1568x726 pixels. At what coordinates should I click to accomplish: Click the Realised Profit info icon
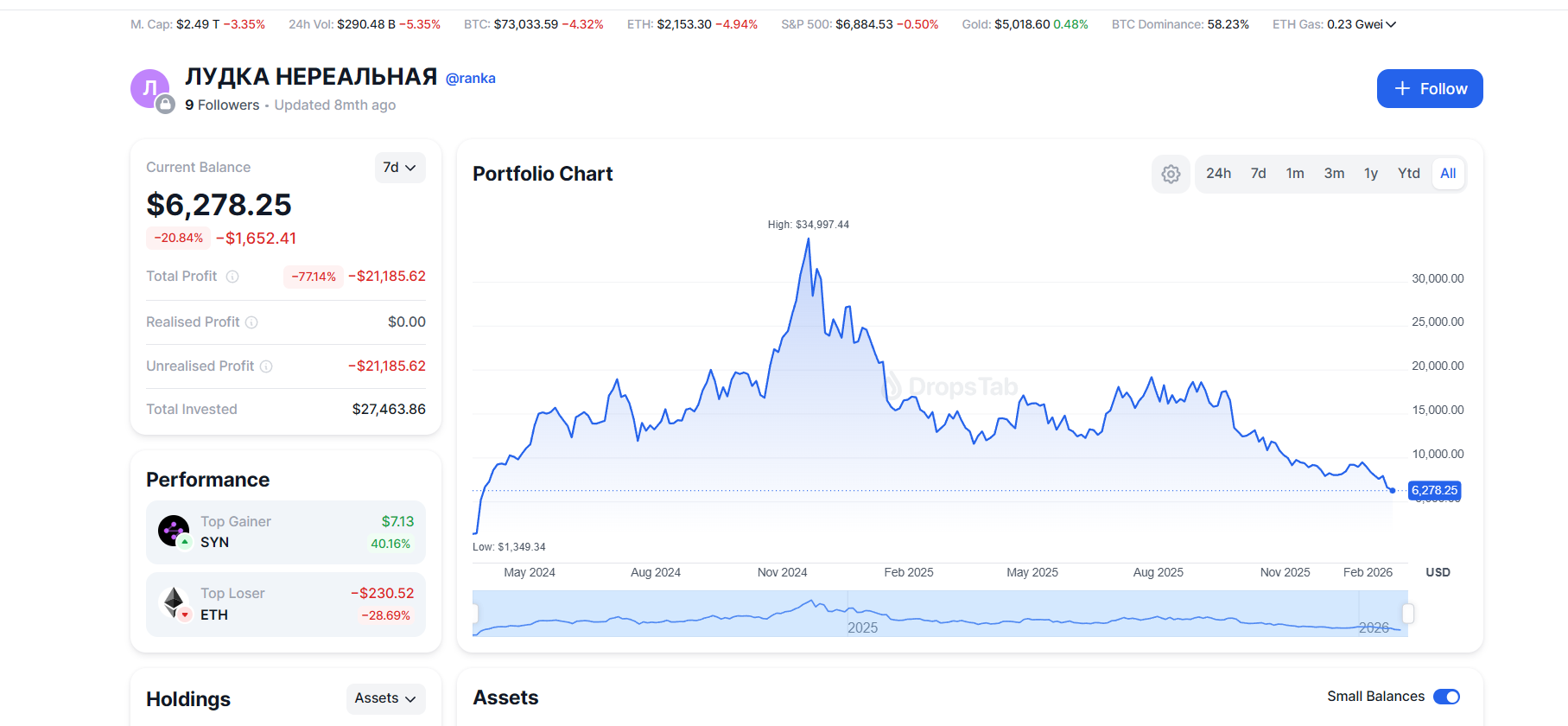(x=251, y=322)
